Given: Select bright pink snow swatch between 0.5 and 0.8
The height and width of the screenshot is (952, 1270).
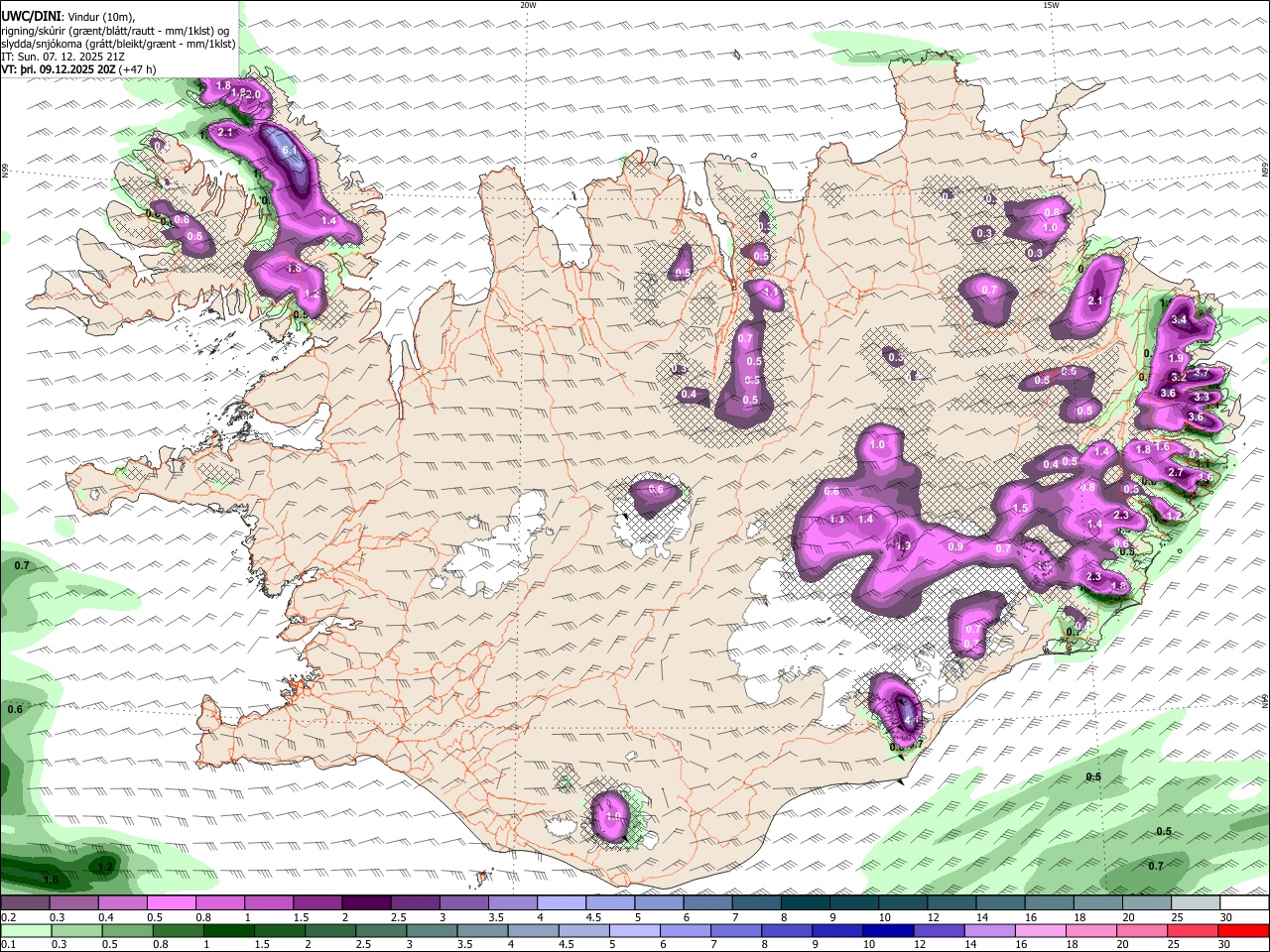Looking at the screenshot, I should pos(171,903).
